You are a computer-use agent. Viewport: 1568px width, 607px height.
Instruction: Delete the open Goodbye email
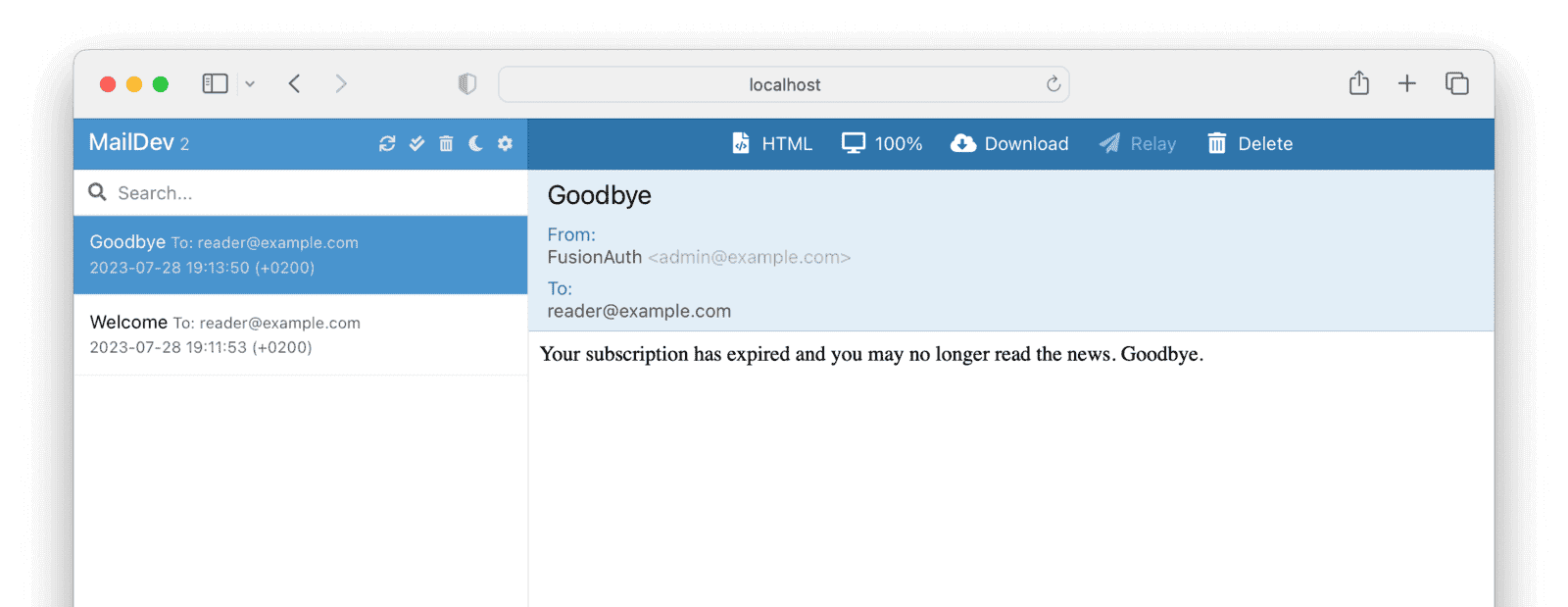coord(1249,144)
